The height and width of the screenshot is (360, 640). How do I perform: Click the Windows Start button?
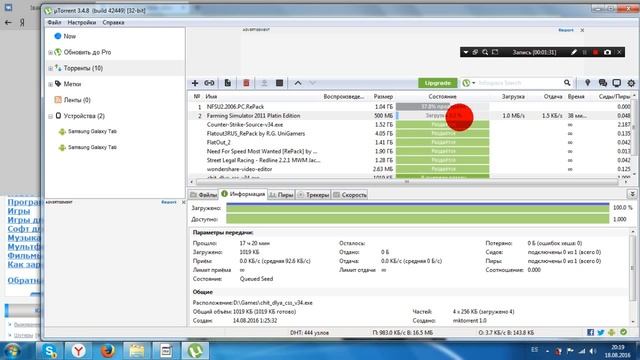pos(13,351)
